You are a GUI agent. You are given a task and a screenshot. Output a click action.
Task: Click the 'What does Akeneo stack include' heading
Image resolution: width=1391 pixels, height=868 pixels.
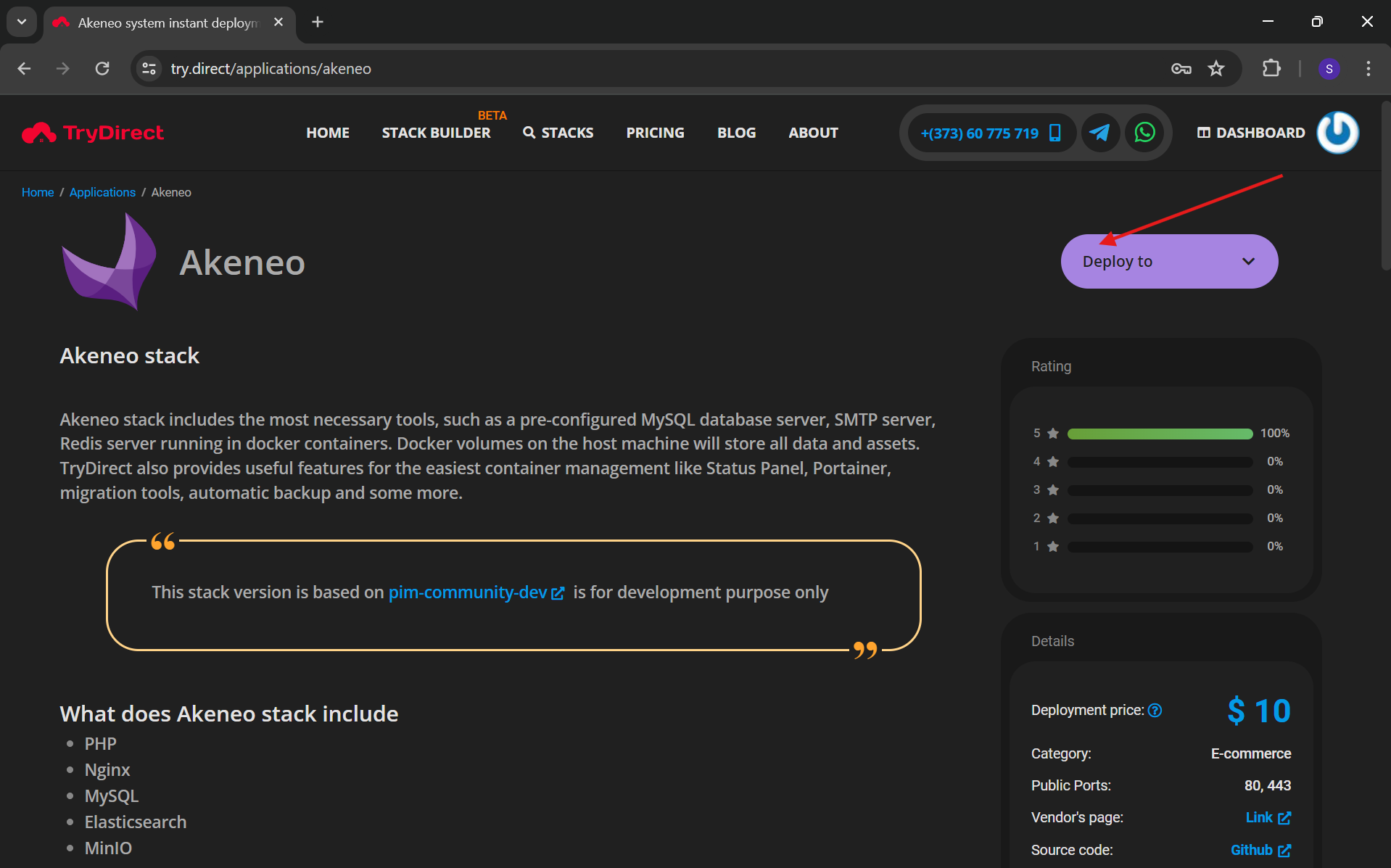click(229, 714)
